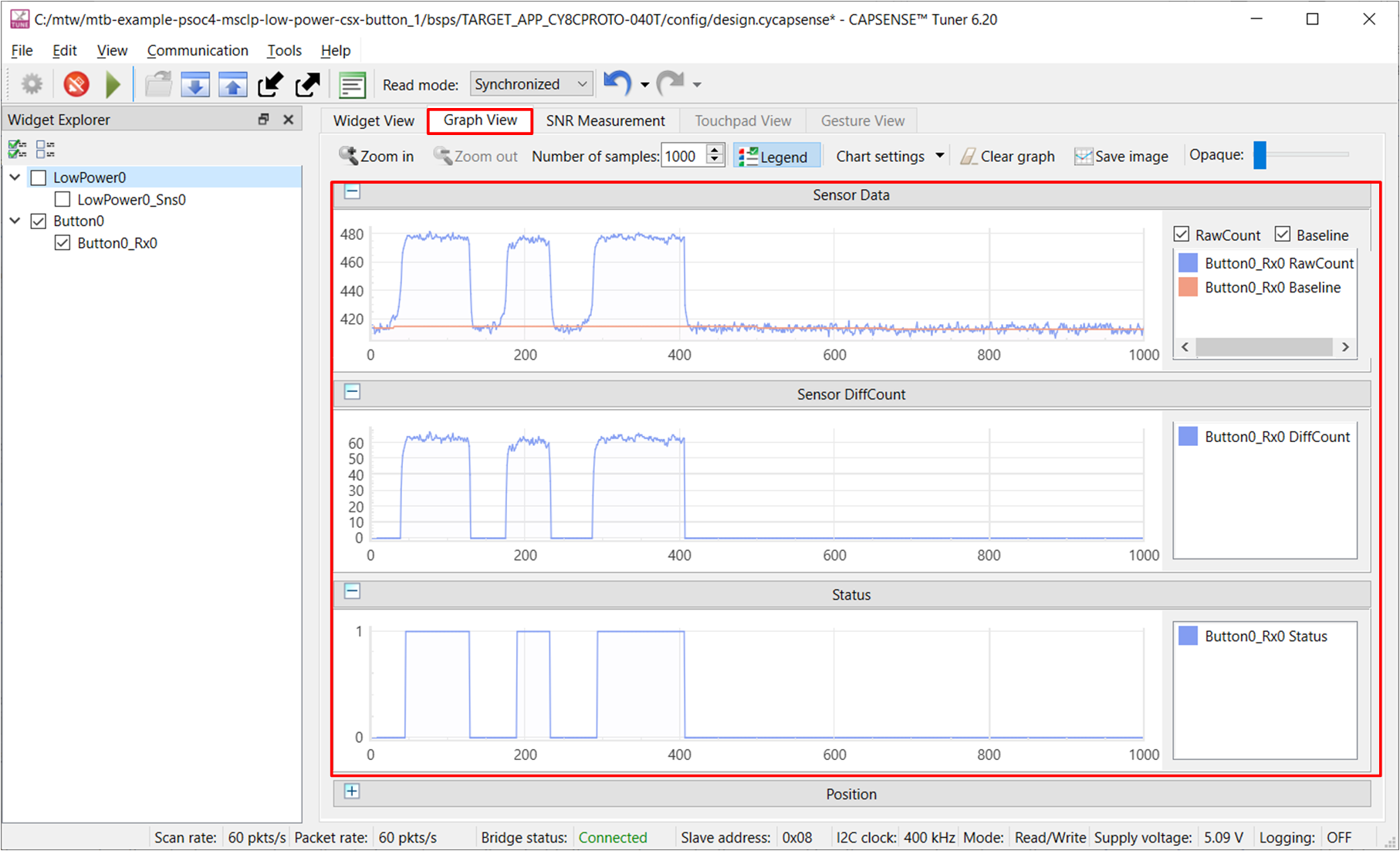The width and height of the screenshot is (1400, 851).
Task: Check the LowPower0_Sns0 checkbox
Action: [63, 199]
